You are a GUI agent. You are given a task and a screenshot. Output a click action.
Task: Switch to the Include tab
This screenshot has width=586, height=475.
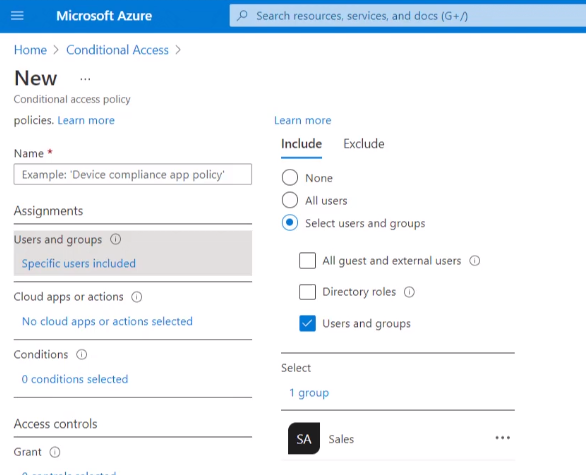(x=301, y=144)
